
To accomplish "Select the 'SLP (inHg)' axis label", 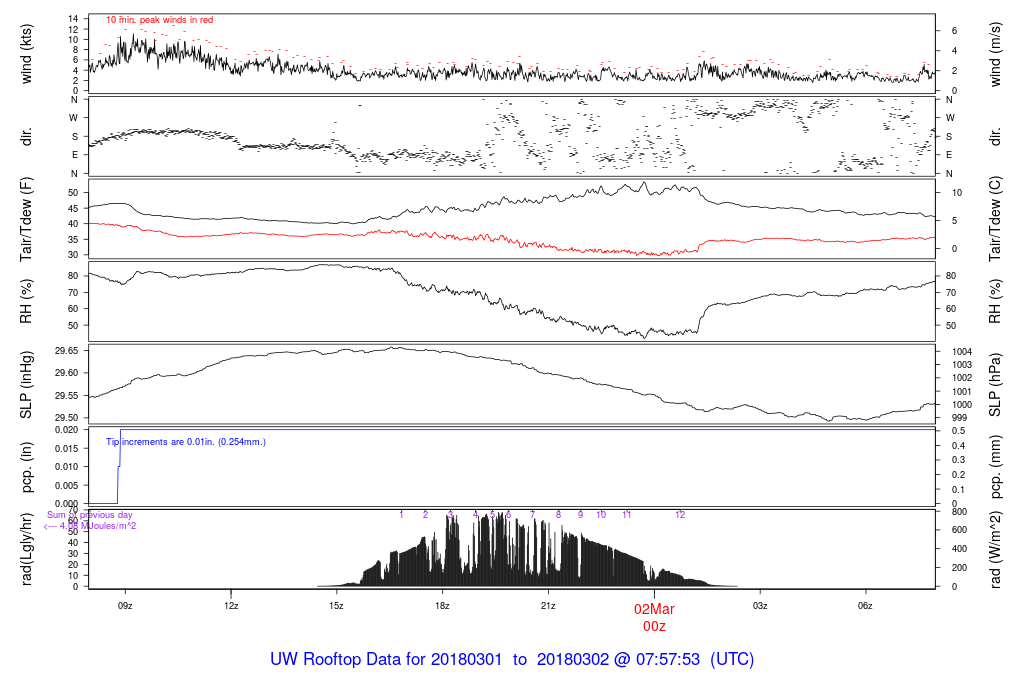I will 26,385.
